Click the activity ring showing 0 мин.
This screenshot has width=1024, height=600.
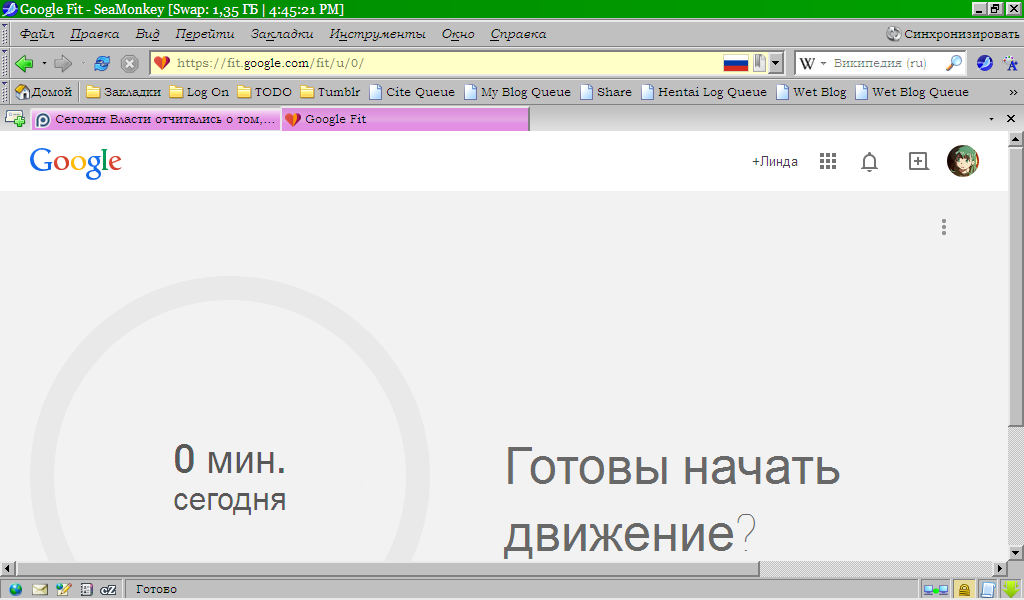coord(230,419)
